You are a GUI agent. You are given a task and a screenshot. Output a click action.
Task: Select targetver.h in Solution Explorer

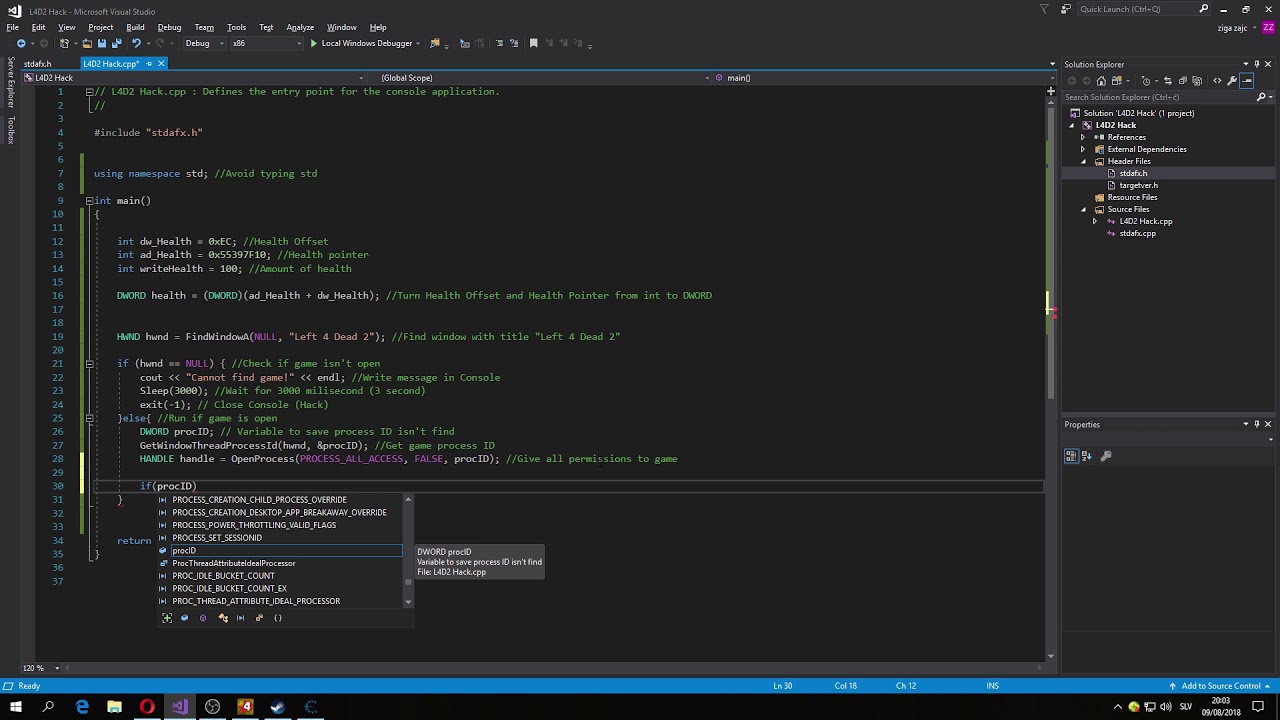click(x=1138, y=185)
